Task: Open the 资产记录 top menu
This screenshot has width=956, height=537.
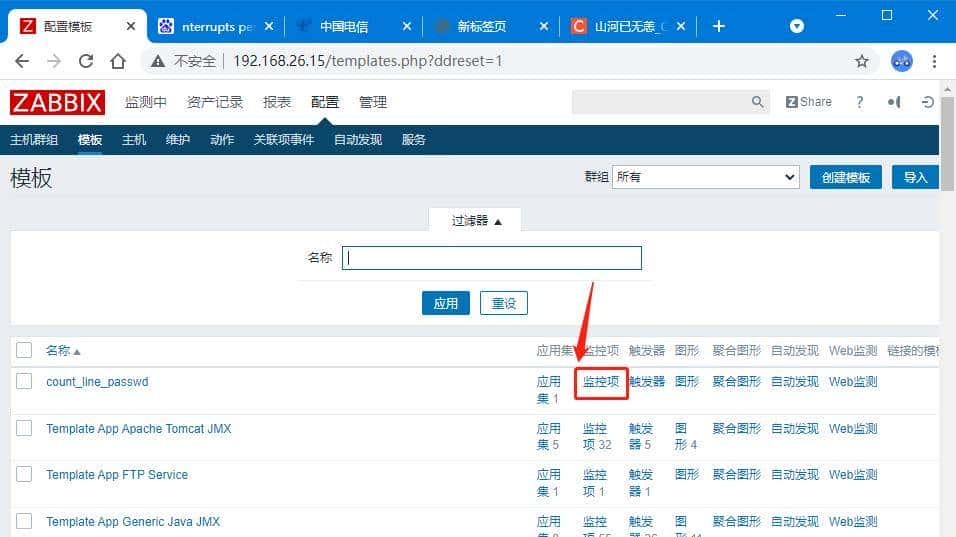Action: [215, 102]
